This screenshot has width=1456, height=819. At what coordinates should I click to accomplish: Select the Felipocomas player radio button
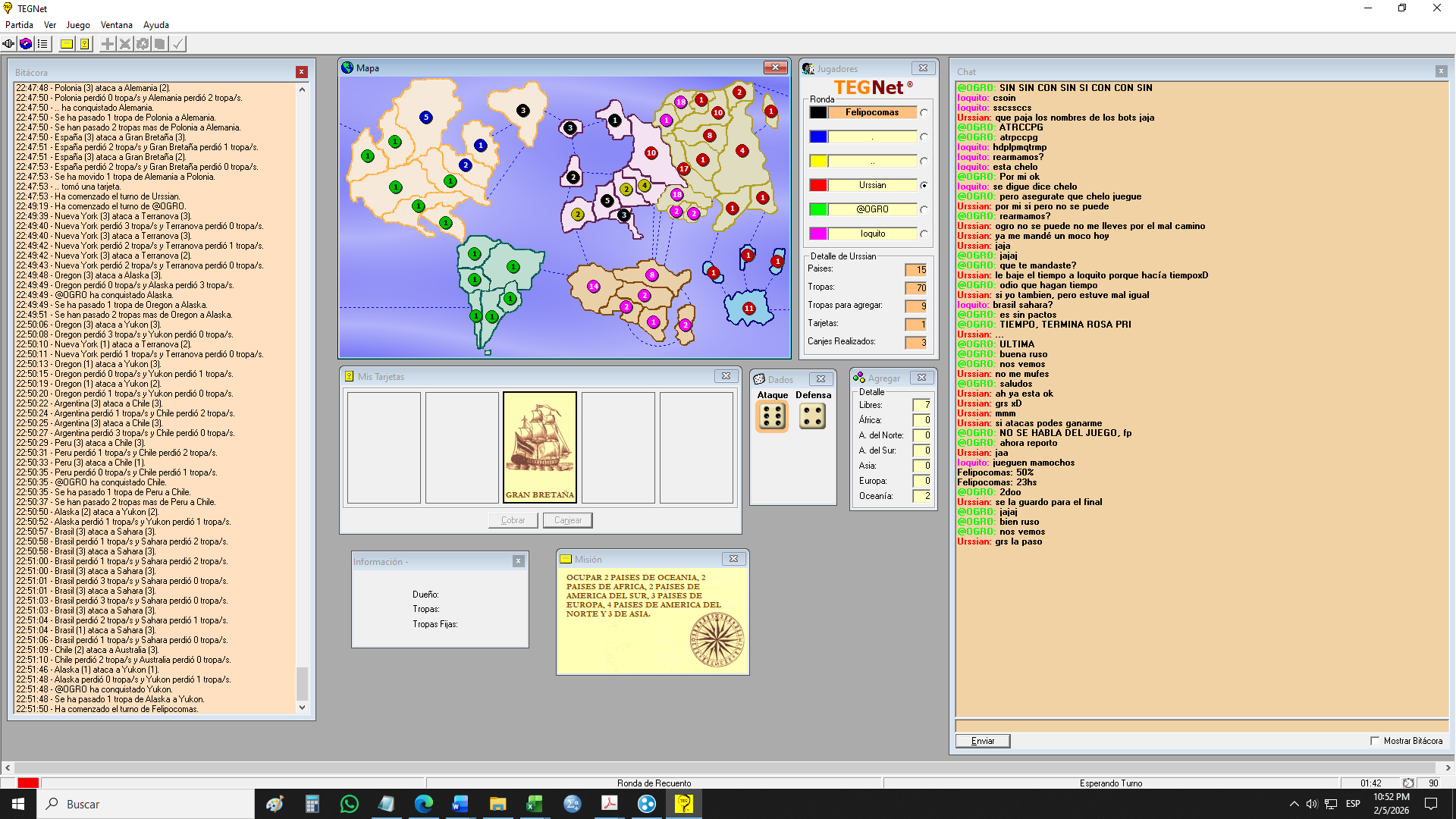pos(924,112)
